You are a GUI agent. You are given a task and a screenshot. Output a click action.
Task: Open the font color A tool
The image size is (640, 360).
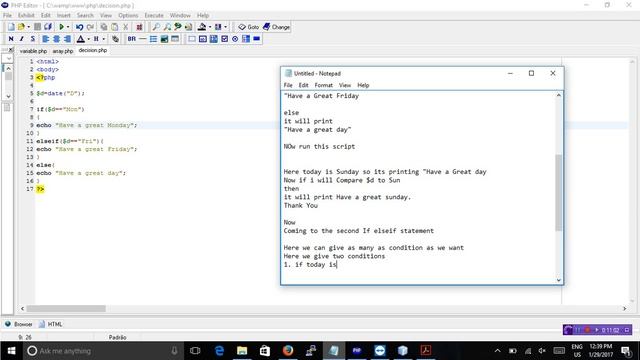click(x=81, y=39)
